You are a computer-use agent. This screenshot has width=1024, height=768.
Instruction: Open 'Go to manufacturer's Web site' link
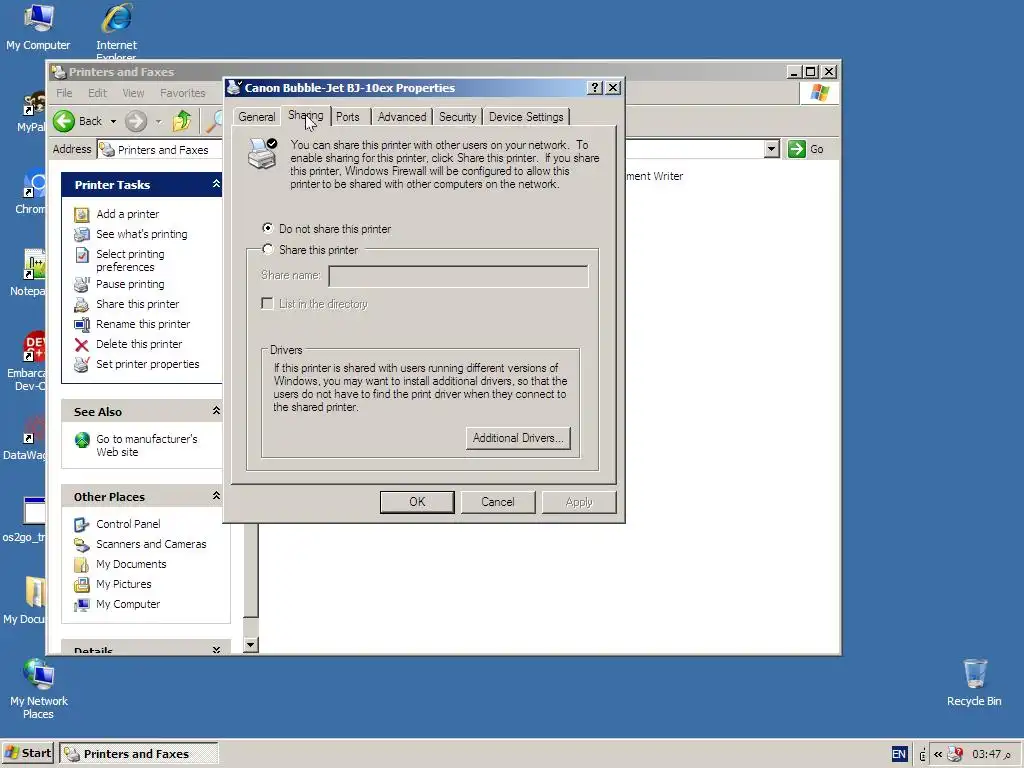(x=147, y=445)
